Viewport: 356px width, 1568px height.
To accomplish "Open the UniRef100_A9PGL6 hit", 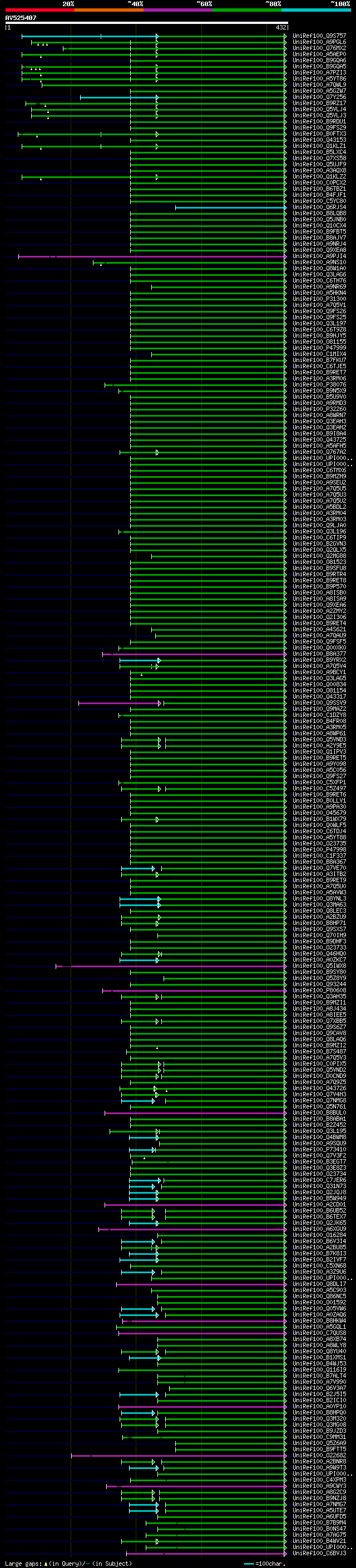I will tap(319, 42).
